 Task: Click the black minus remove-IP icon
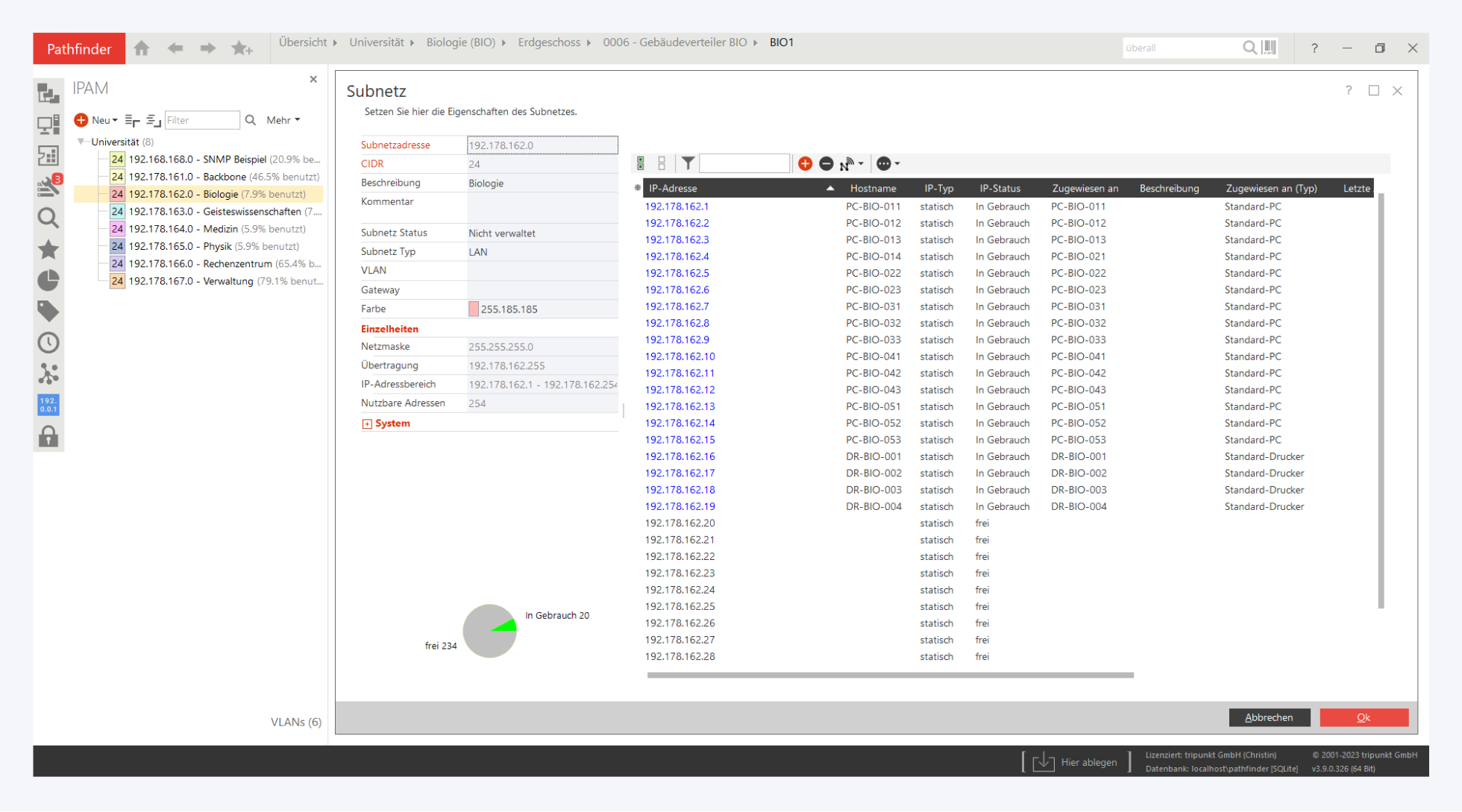(826, 163)
